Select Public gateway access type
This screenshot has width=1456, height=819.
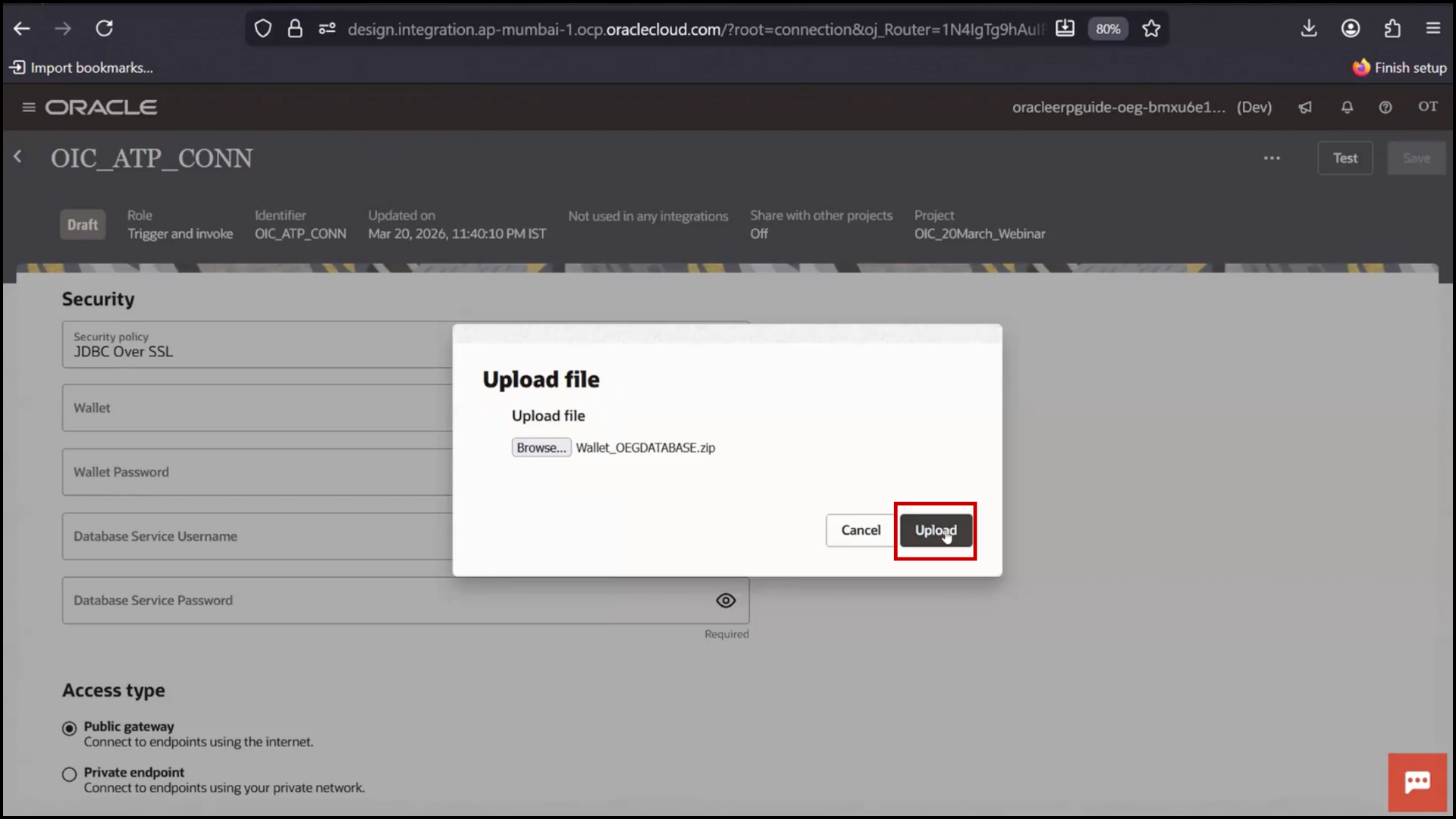tap(69, 728)
